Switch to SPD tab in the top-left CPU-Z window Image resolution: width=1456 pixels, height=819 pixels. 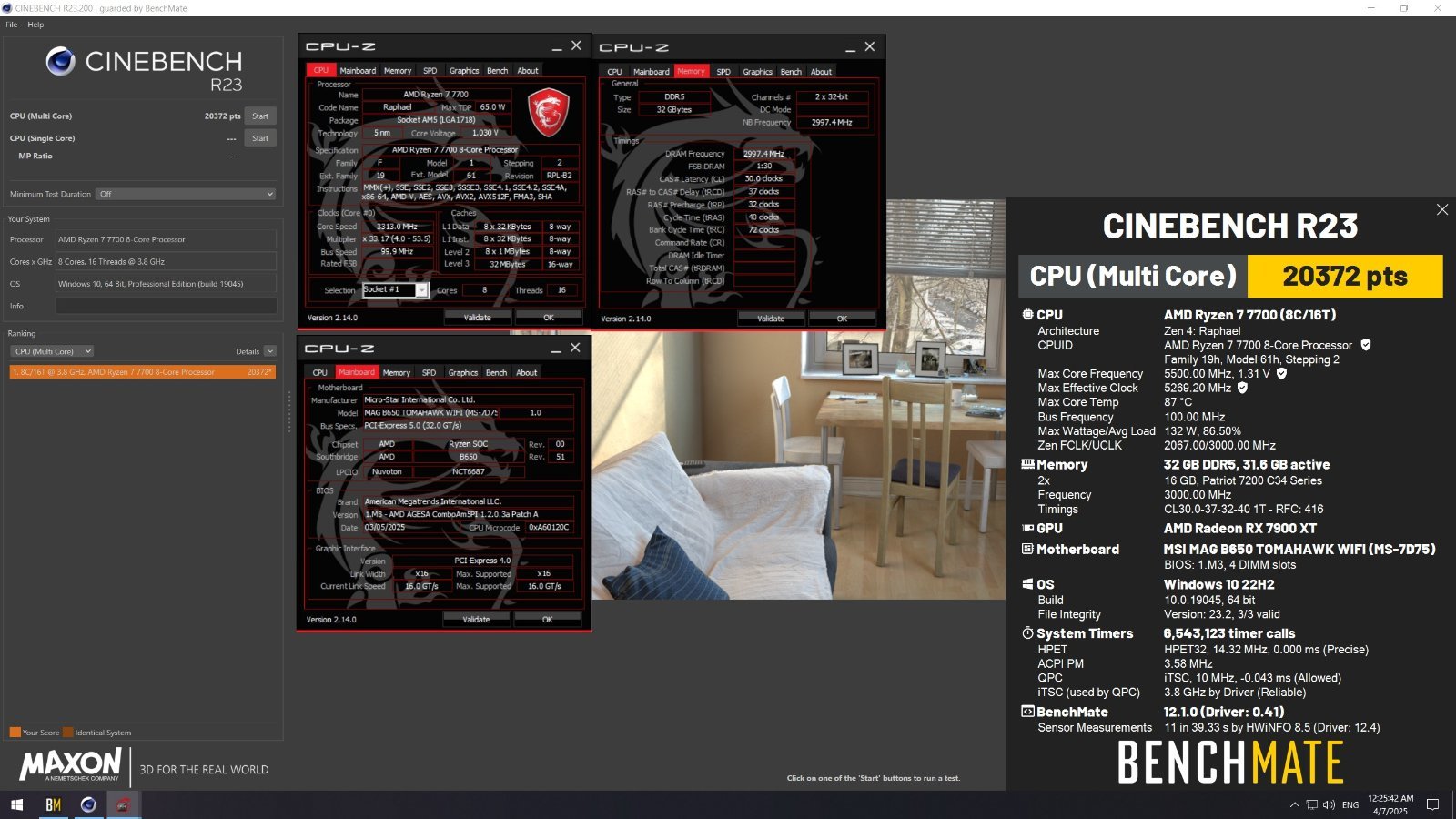point(430,71)
